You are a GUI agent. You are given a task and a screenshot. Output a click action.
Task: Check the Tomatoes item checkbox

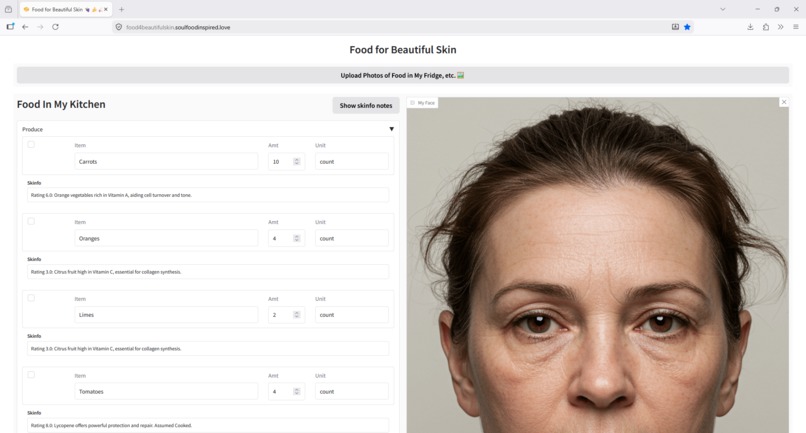(31, 374)
